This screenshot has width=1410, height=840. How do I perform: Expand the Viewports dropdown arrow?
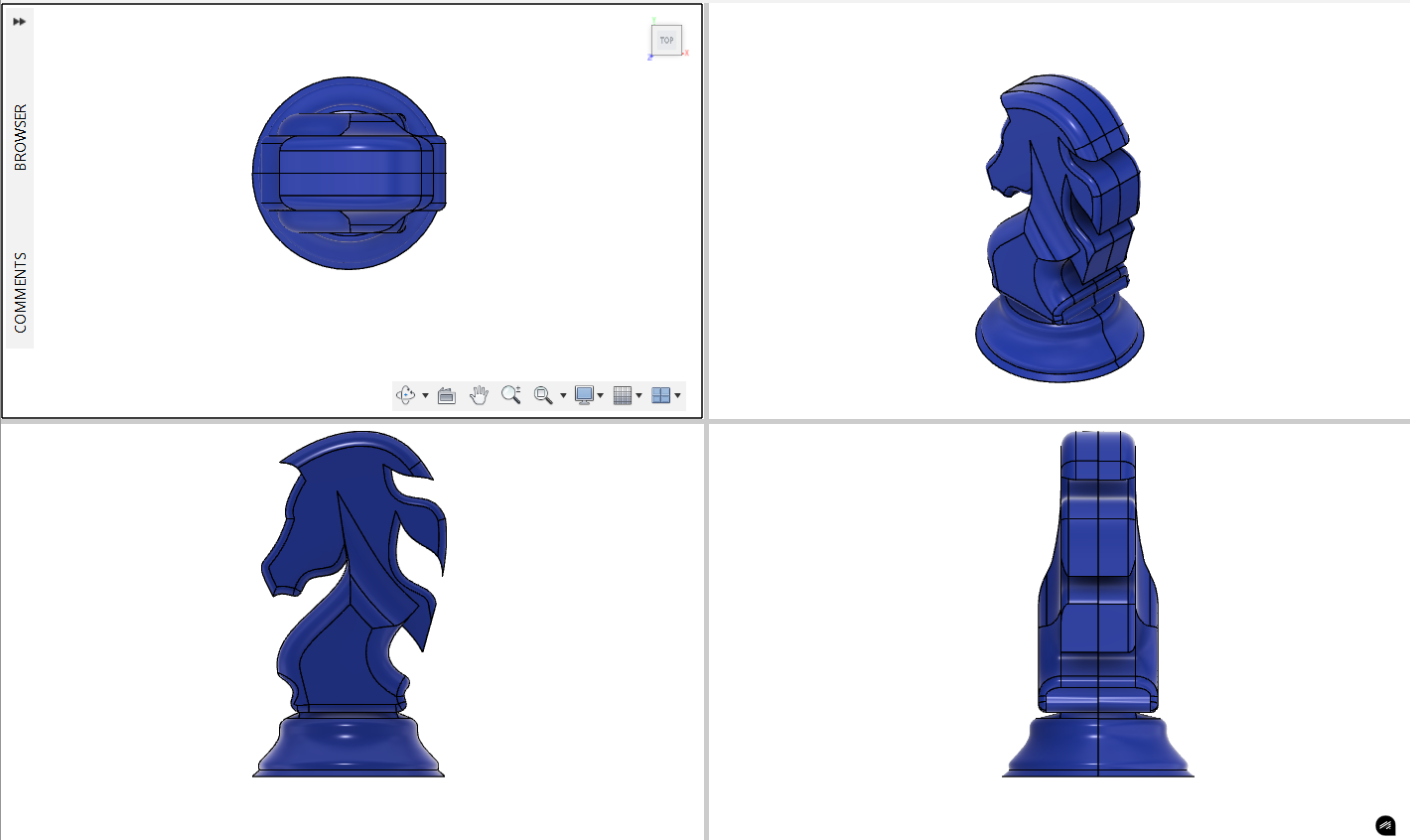[677, 395]
